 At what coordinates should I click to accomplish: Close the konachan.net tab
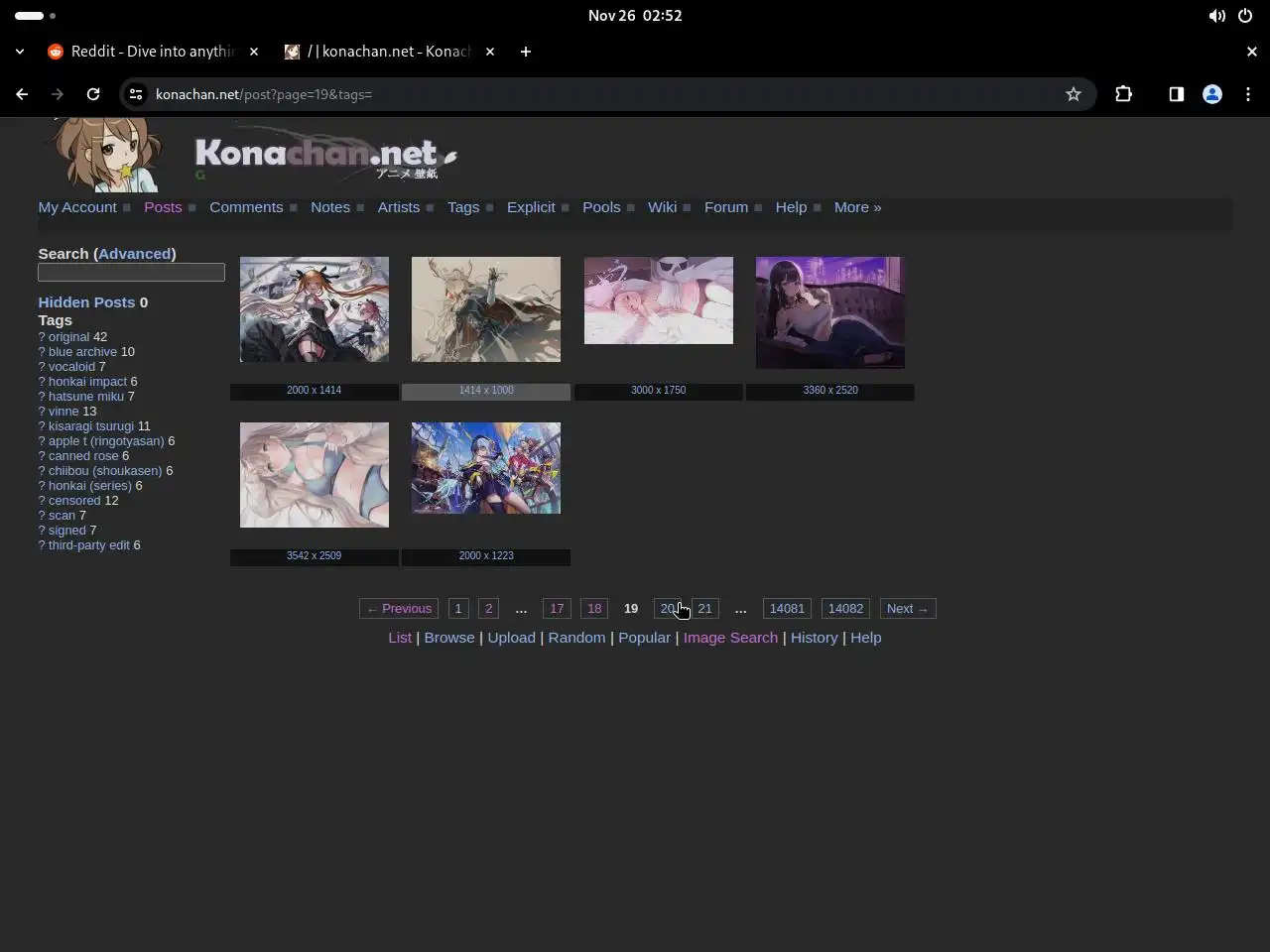click(x=490, y=52)
